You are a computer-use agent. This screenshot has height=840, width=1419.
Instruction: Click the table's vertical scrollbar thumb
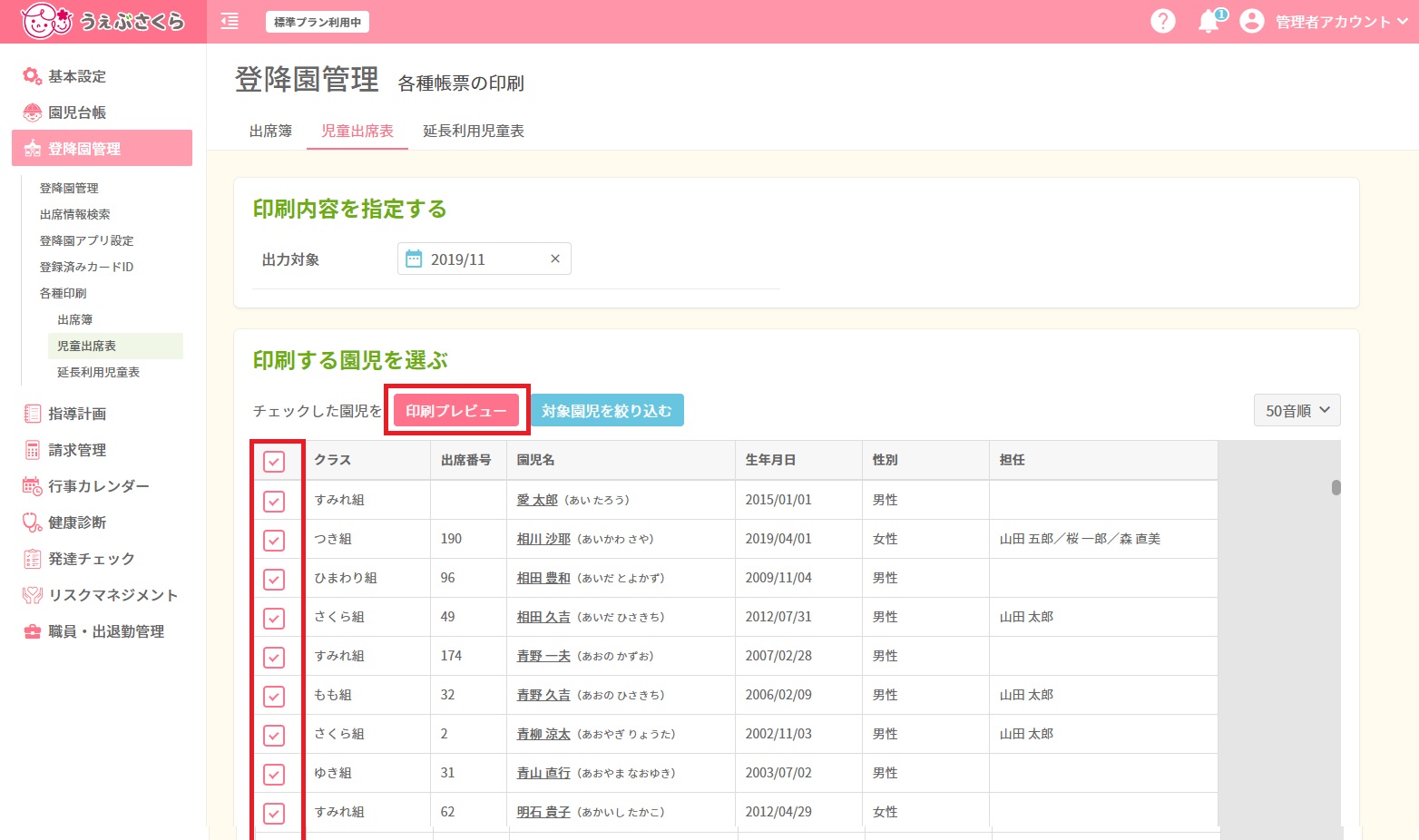(1336, 487)
